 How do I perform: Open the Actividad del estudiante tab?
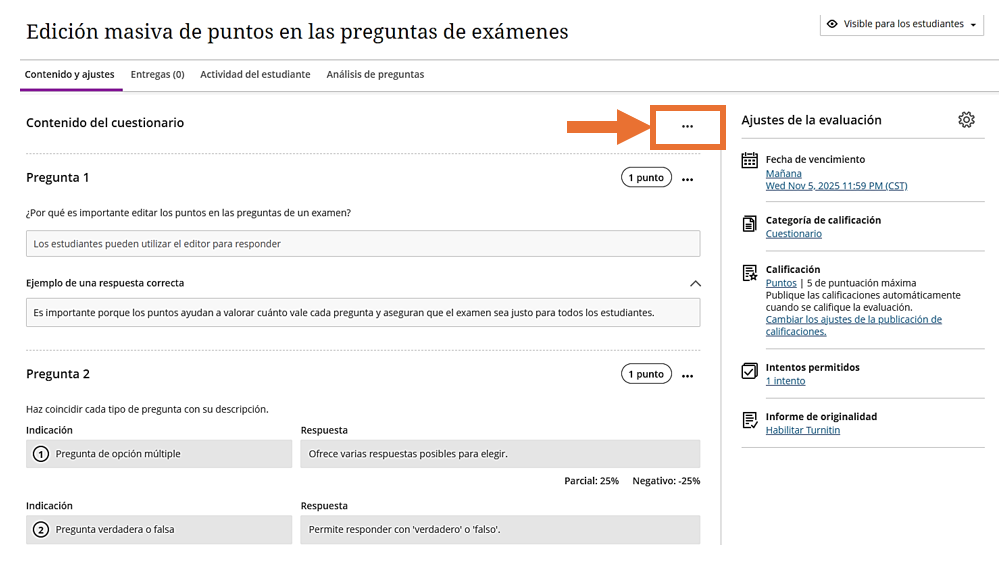[x=255, y=75]
